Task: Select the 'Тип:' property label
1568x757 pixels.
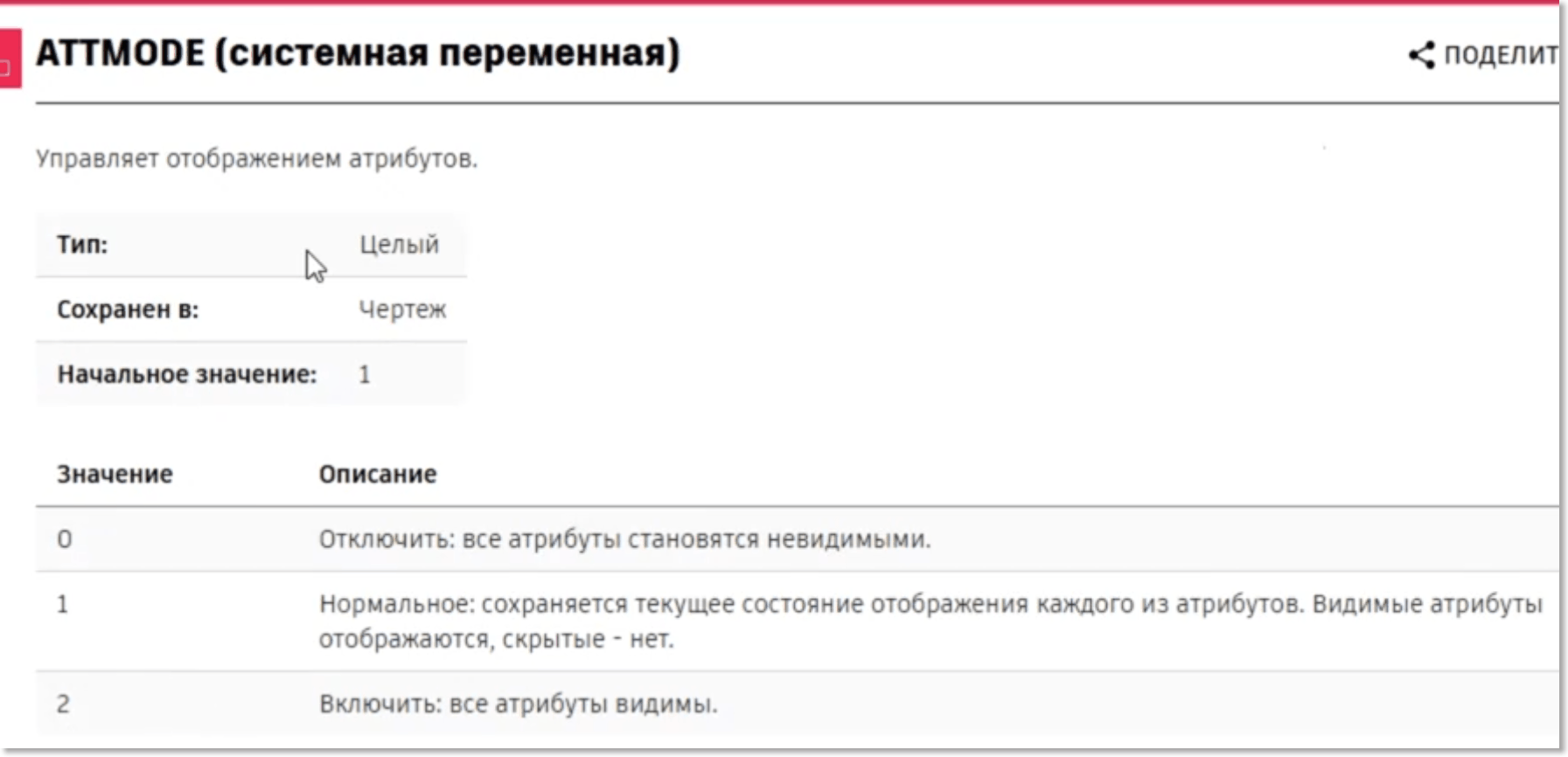Action: (82, 245)
